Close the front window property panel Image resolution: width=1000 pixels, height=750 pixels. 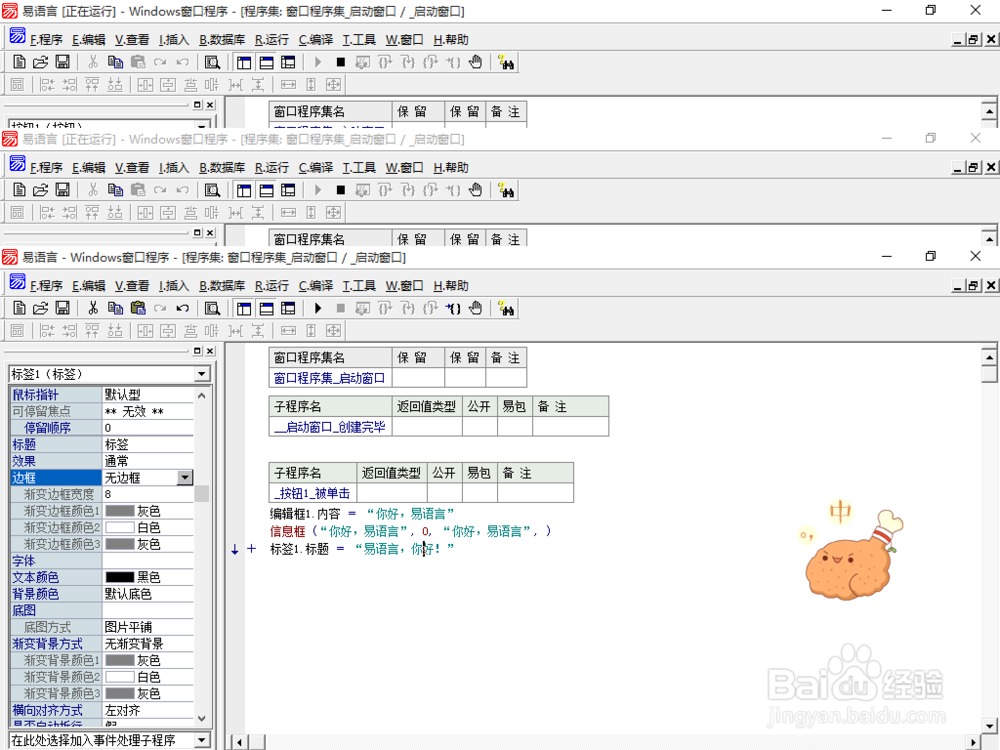click(x=210, y=351)
